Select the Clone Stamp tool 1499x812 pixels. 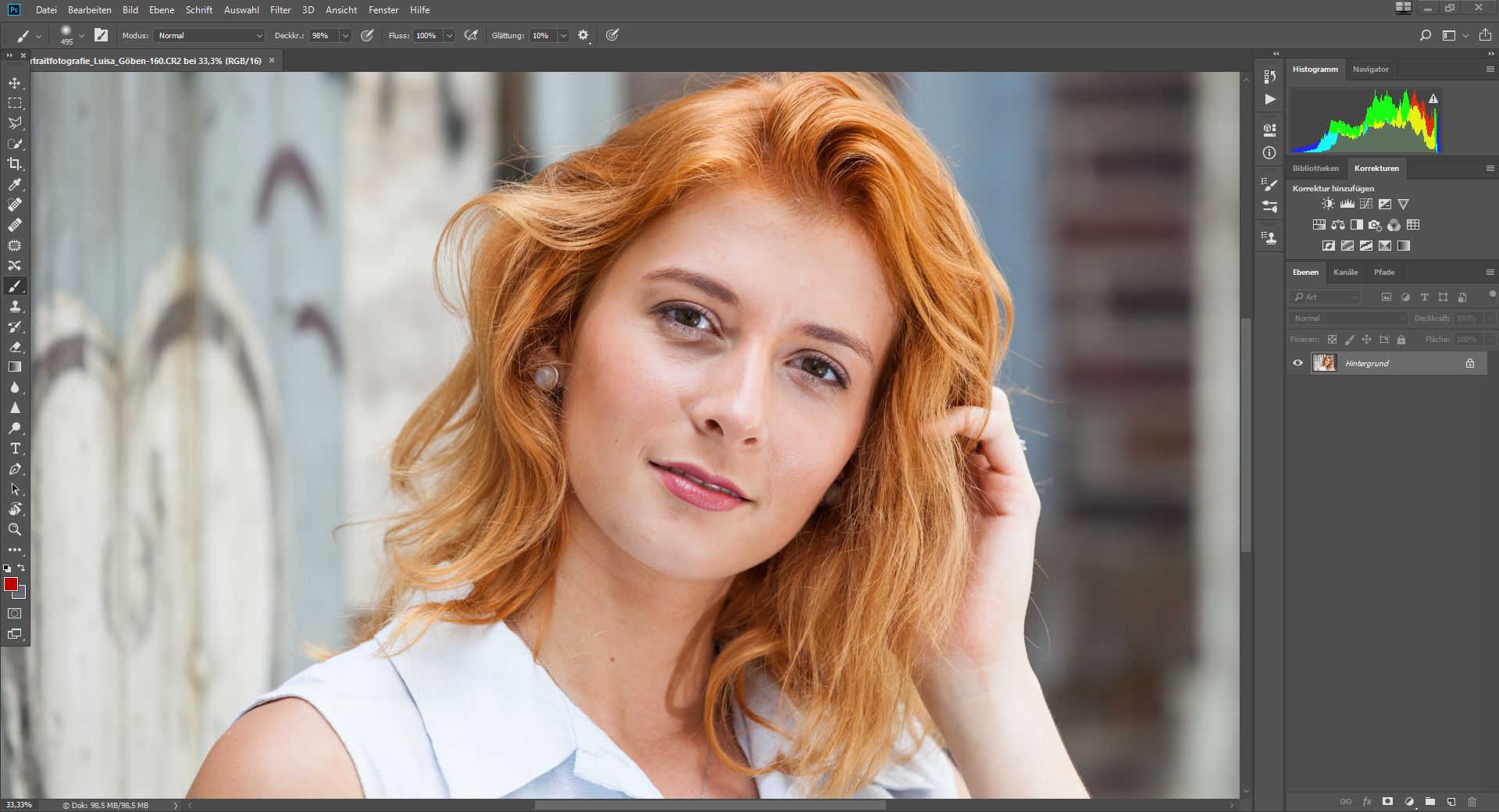(15, 307)
